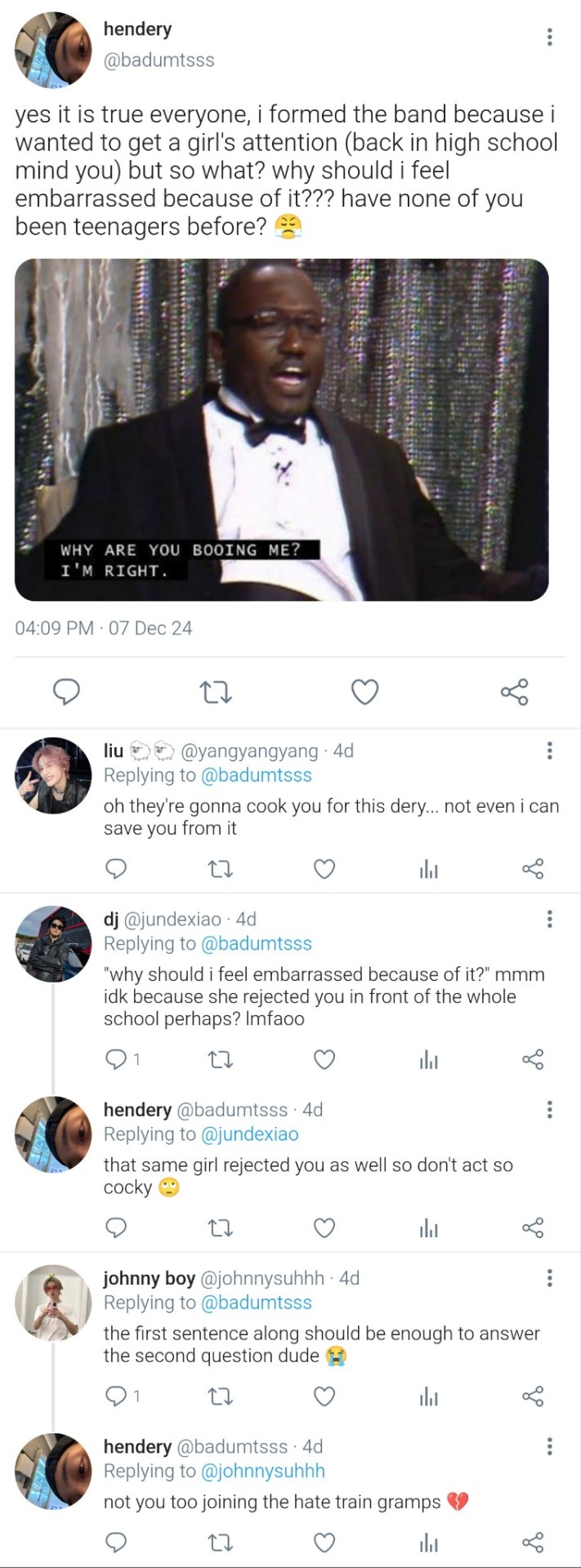The height and width of the screenshot is (1568, 581).
Task: Open more options for the main tweet
Action: coord(549,37)
